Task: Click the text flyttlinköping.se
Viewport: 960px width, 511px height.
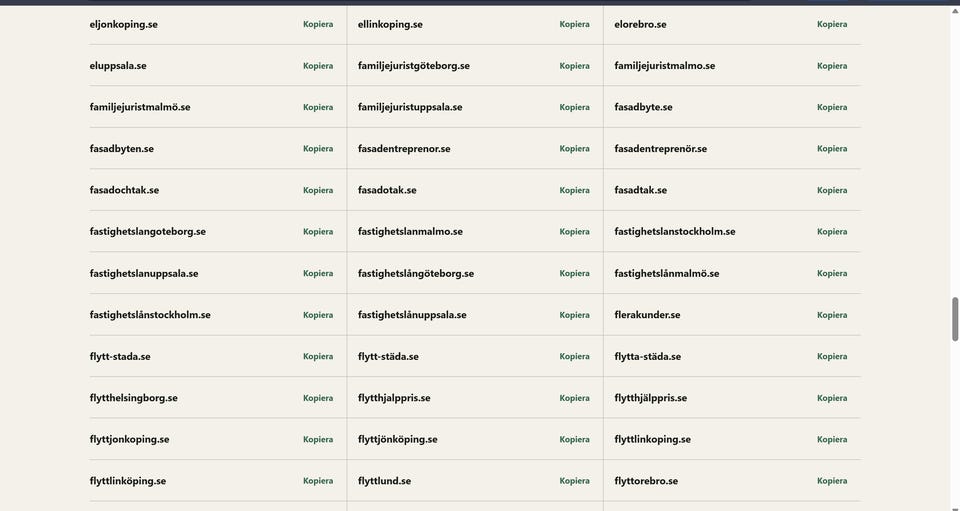Action: [x=128, y=481]
